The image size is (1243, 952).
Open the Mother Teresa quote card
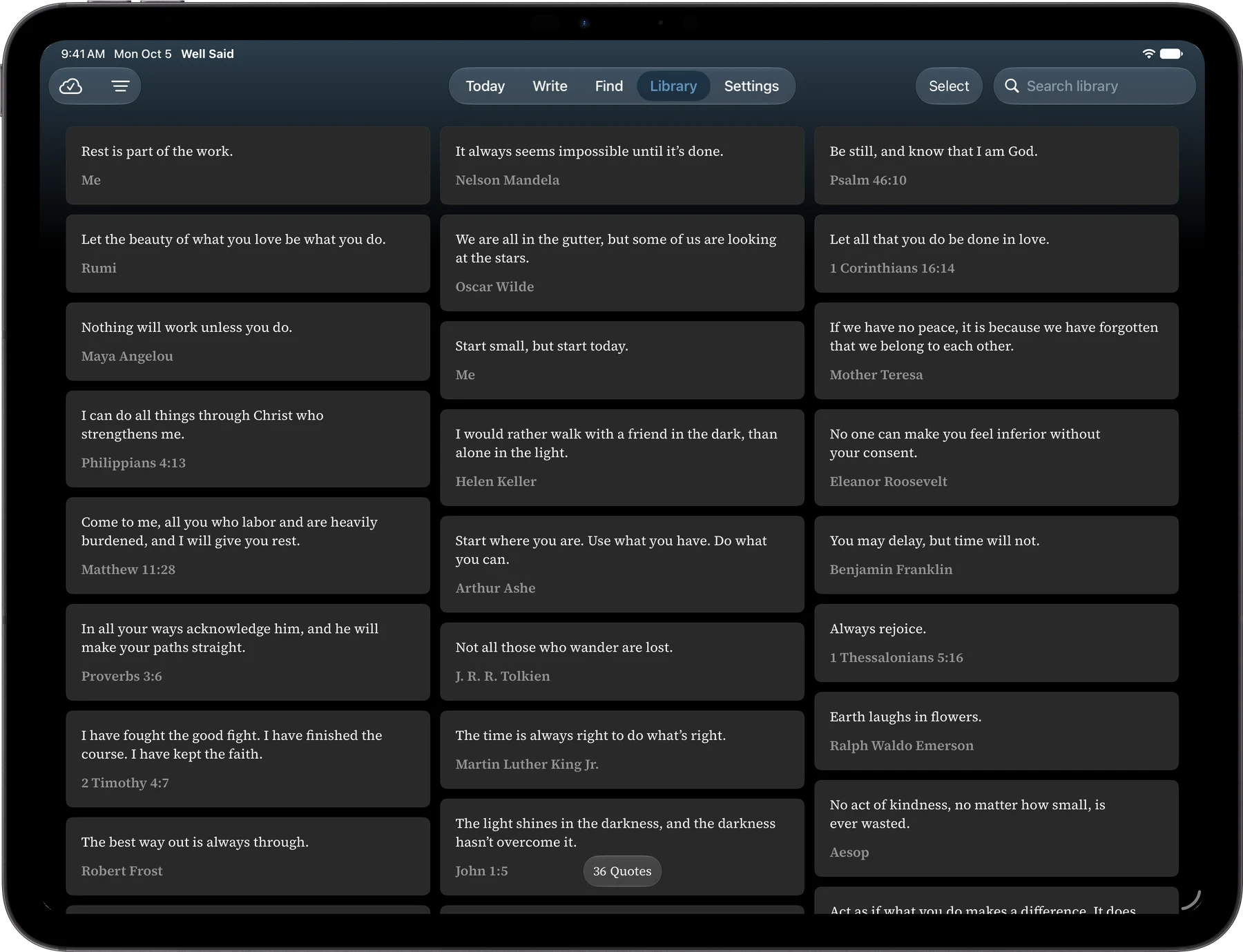click(996, 351)
